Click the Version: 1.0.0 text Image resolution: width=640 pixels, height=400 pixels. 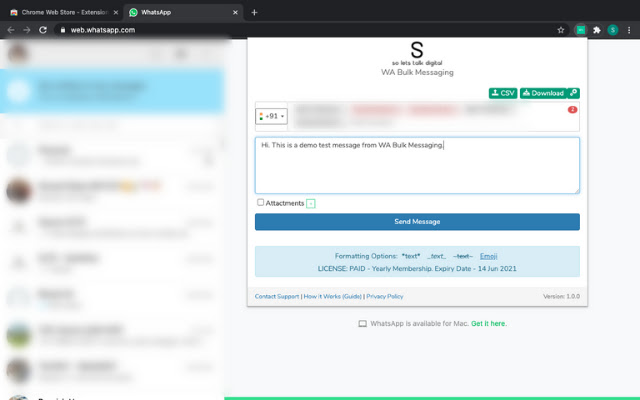click(561, 296)
